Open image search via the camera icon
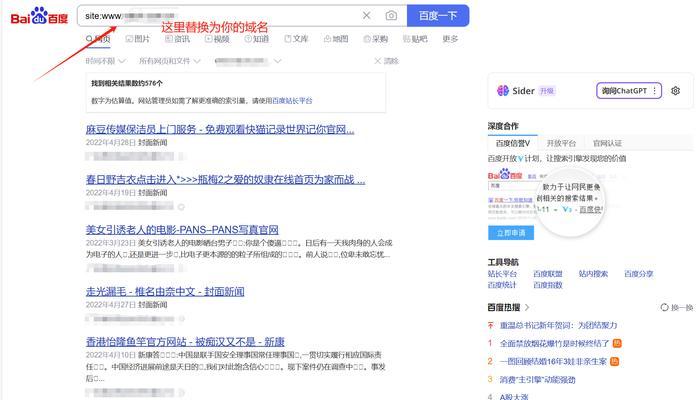699x400 pixels. [x=391, y=16]
